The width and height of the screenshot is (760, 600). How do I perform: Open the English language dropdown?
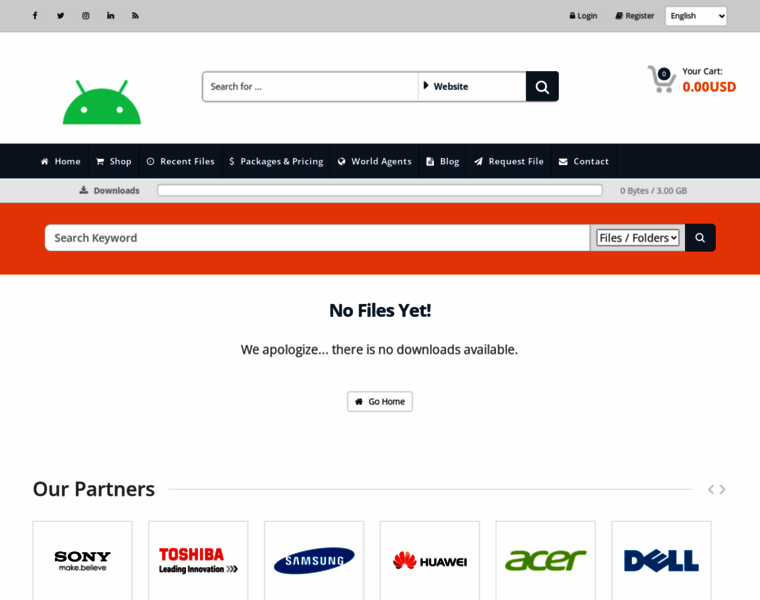(x=696, y=16)
